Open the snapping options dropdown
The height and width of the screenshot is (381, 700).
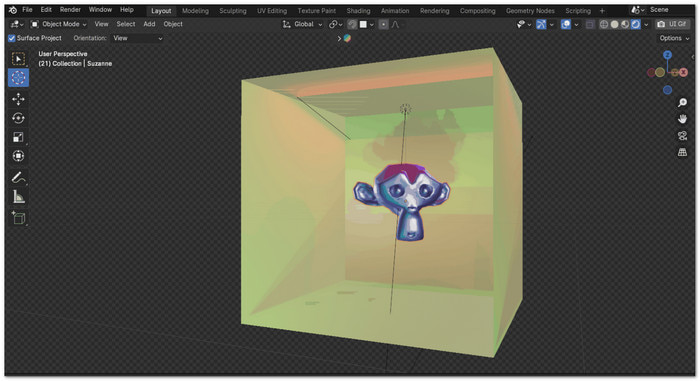tap(367, 25)
